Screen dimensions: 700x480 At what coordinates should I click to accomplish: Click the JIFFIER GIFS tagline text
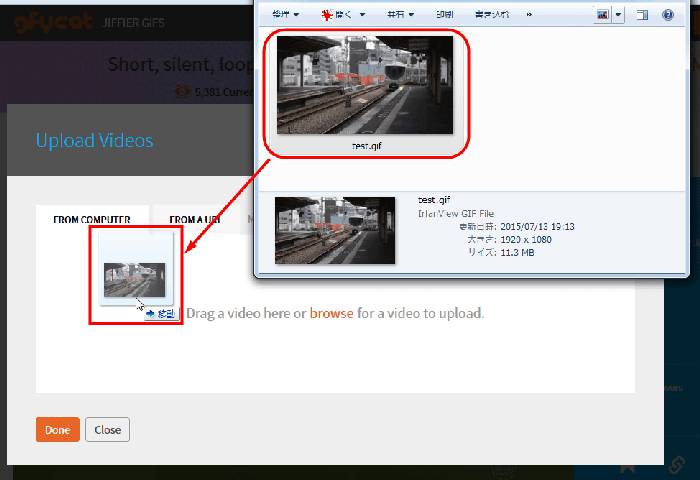pyautogui.click(x=133, y=23)
